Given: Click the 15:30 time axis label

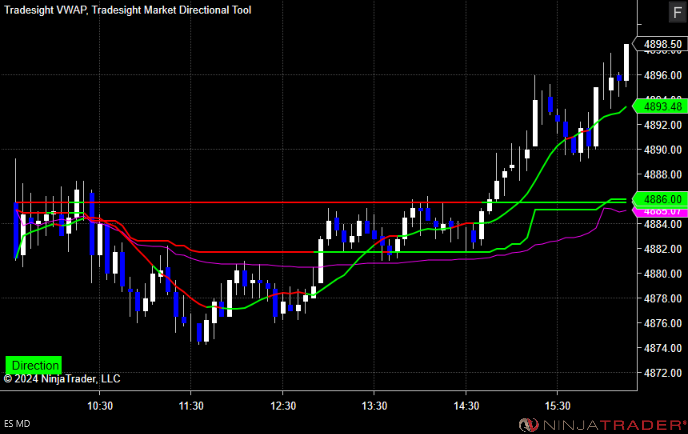Looking at the screenshot, I should [x=558, y=406].
